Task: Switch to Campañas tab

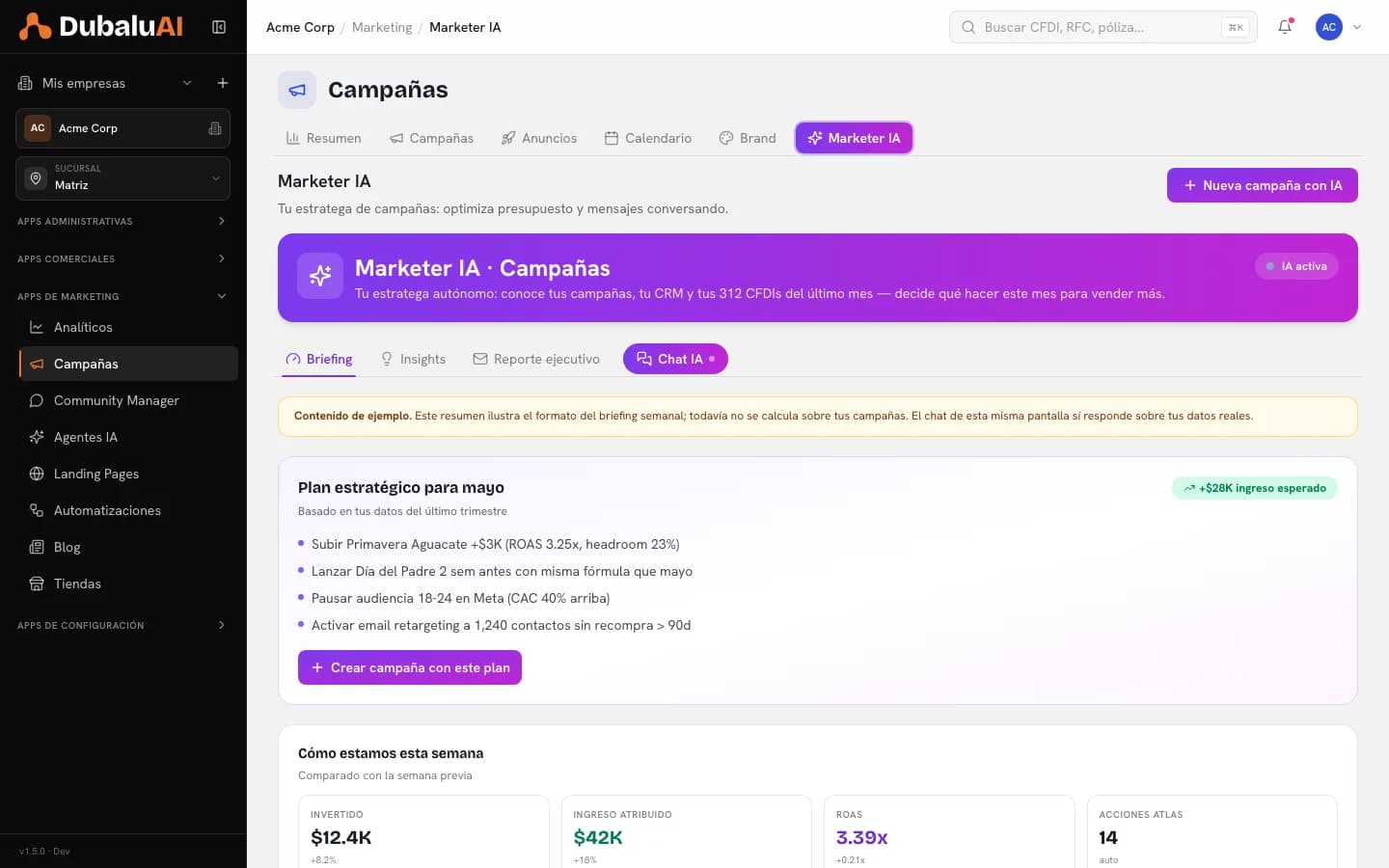Action: (x=431, y=138)
